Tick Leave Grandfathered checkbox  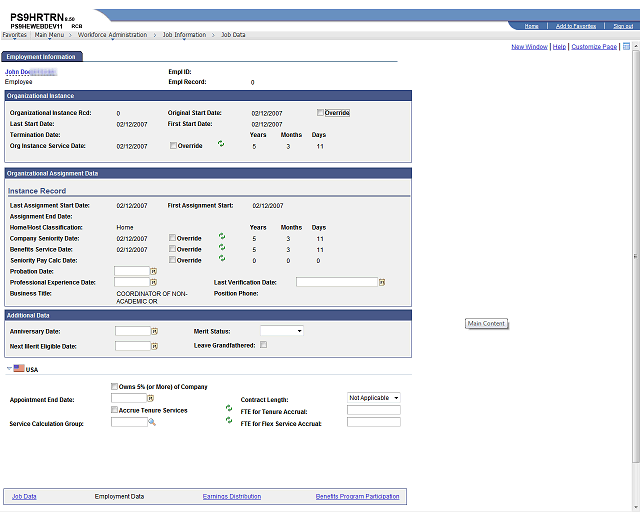click(264, 345)
